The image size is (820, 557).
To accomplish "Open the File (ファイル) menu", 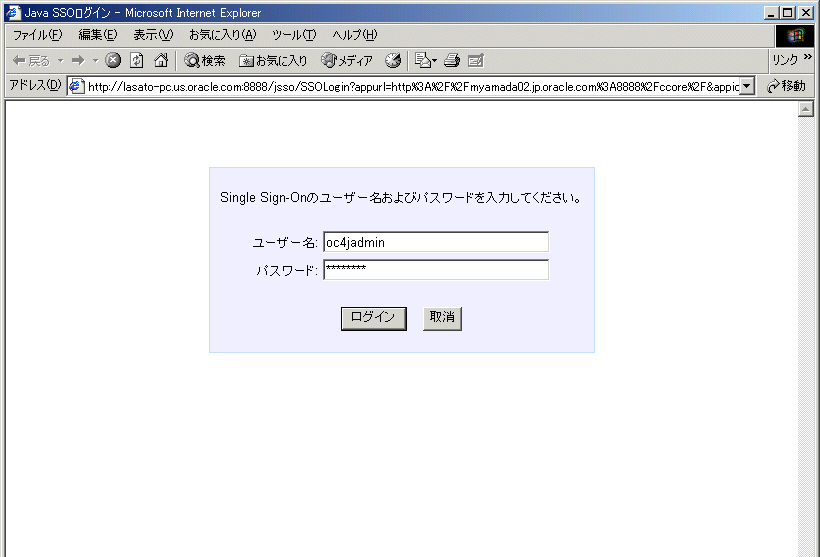I will click(37, 35).
